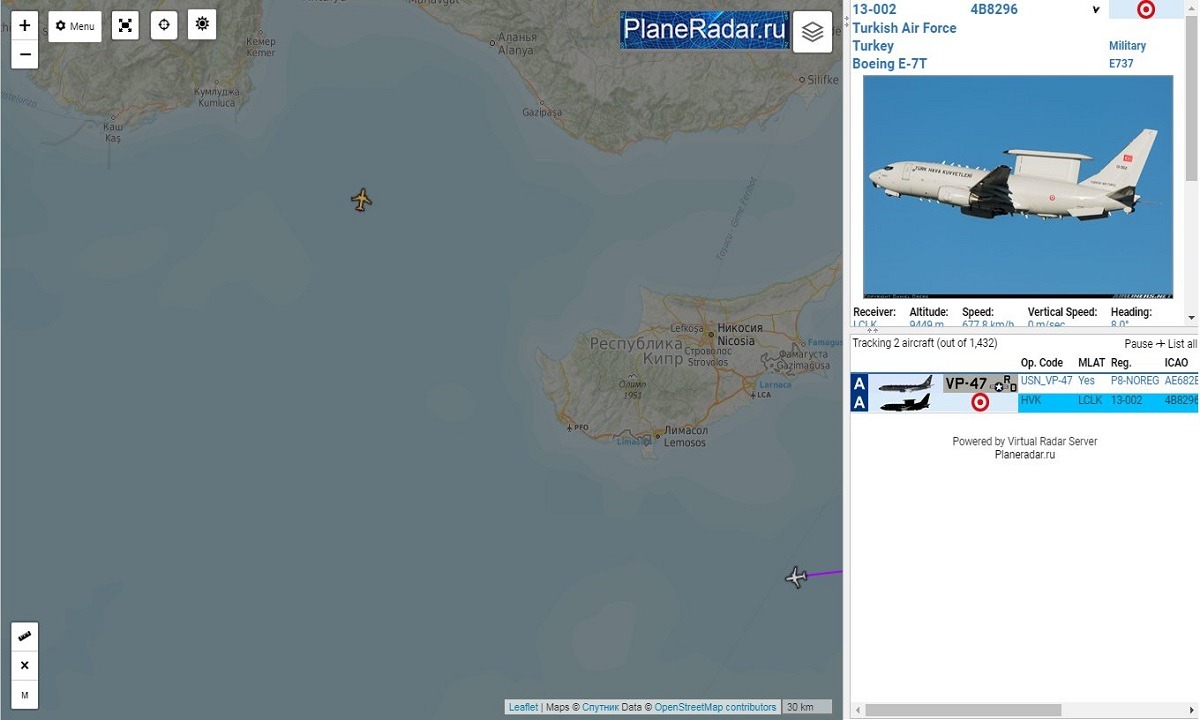
Task: Pause the aircraft list updates
Action: (x=1138, y=344)
